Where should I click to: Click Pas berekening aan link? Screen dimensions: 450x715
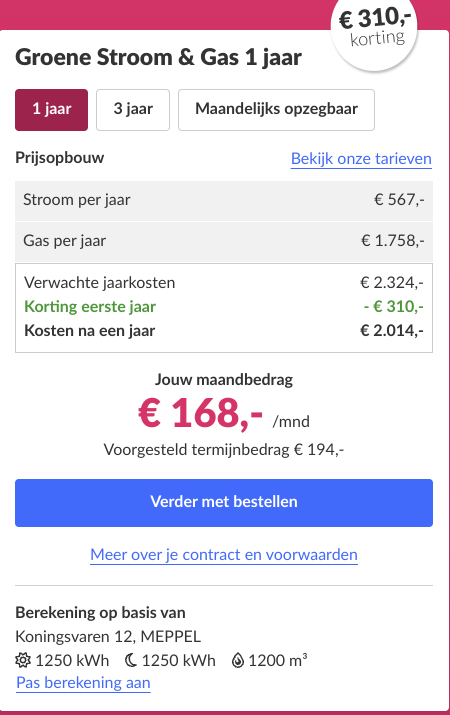(83, 683)
